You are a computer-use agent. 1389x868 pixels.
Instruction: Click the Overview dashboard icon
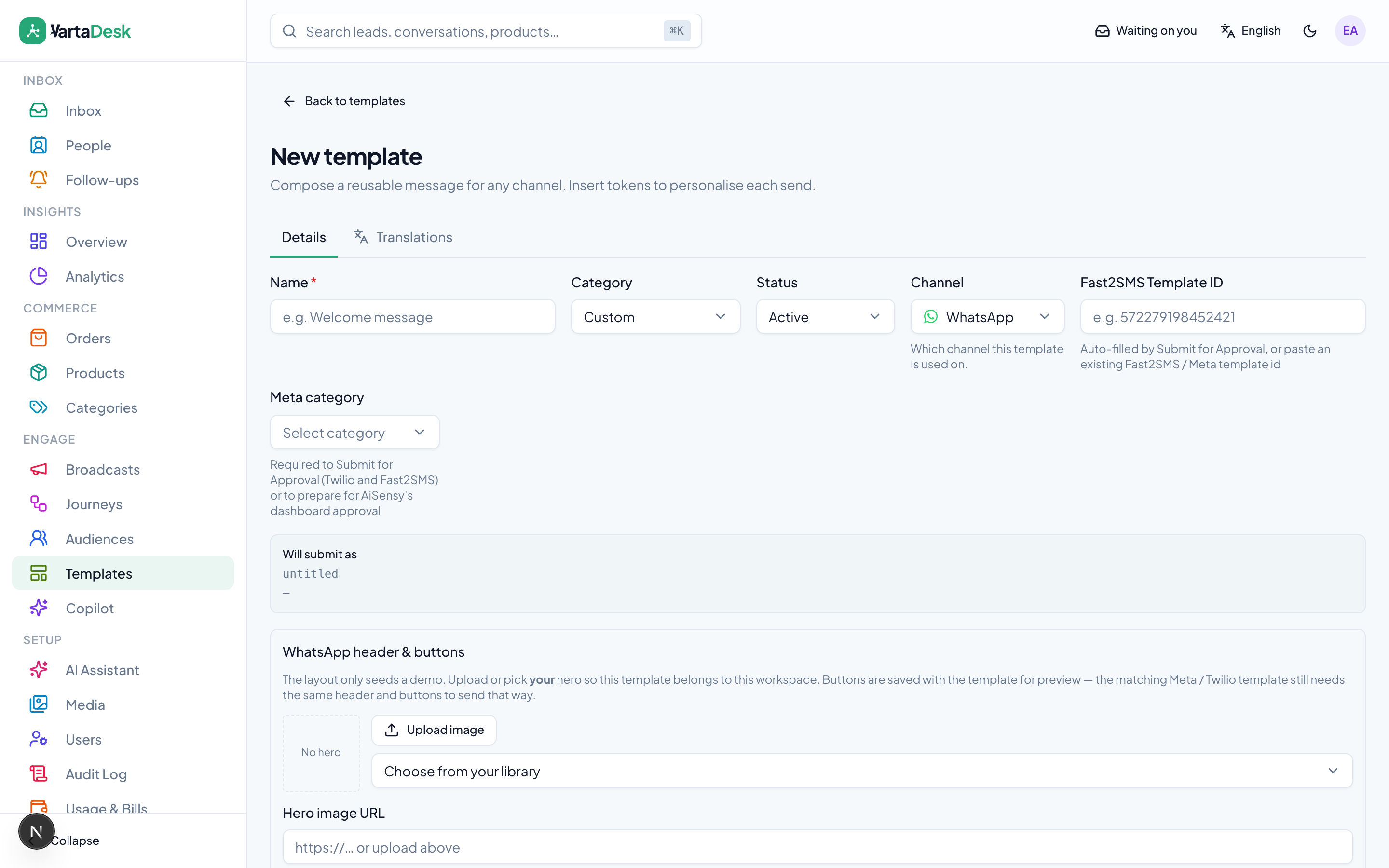tap(39, 242)
